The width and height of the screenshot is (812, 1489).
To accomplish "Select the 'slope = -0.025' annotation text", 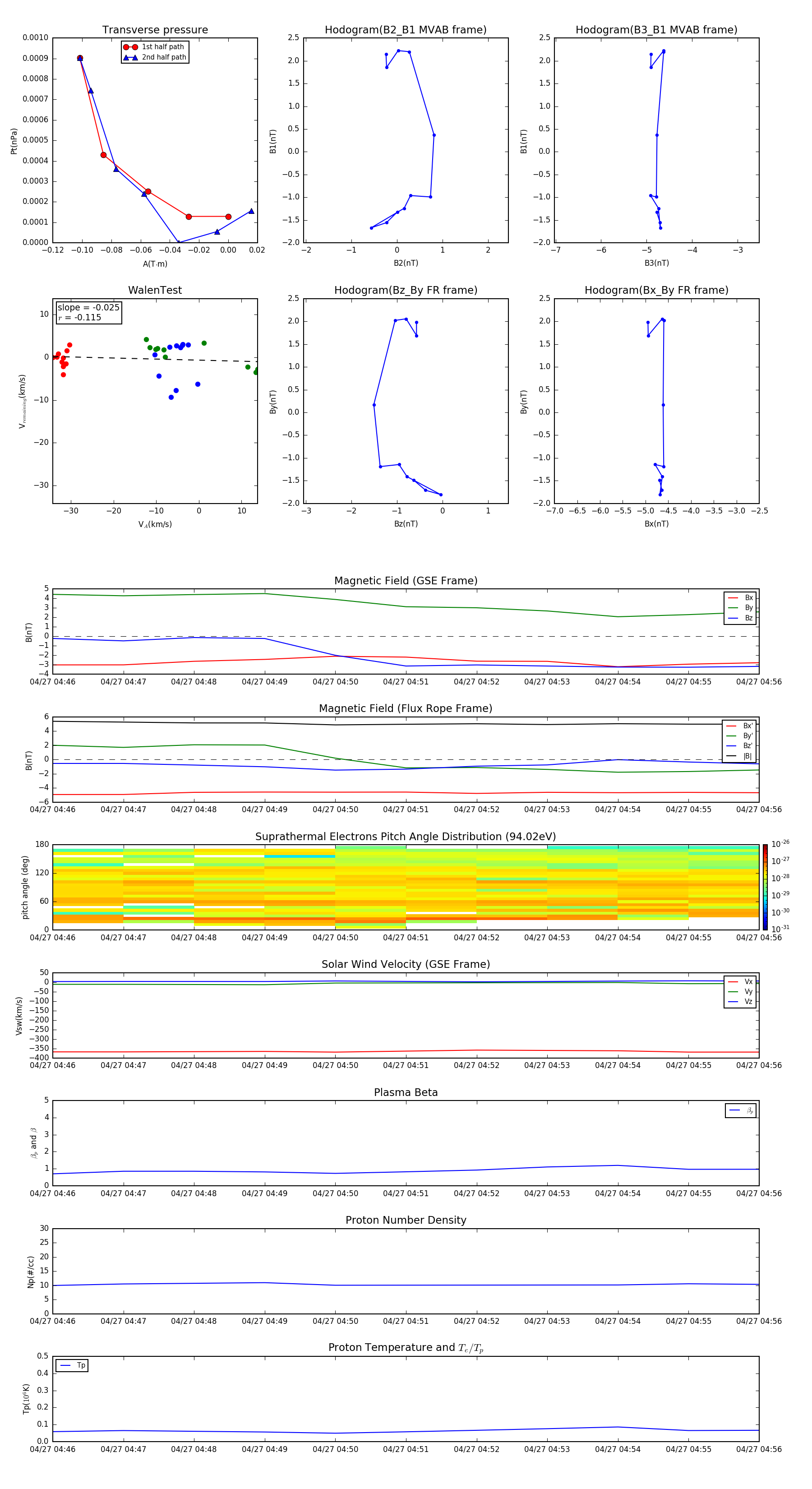I will (88, 308).
